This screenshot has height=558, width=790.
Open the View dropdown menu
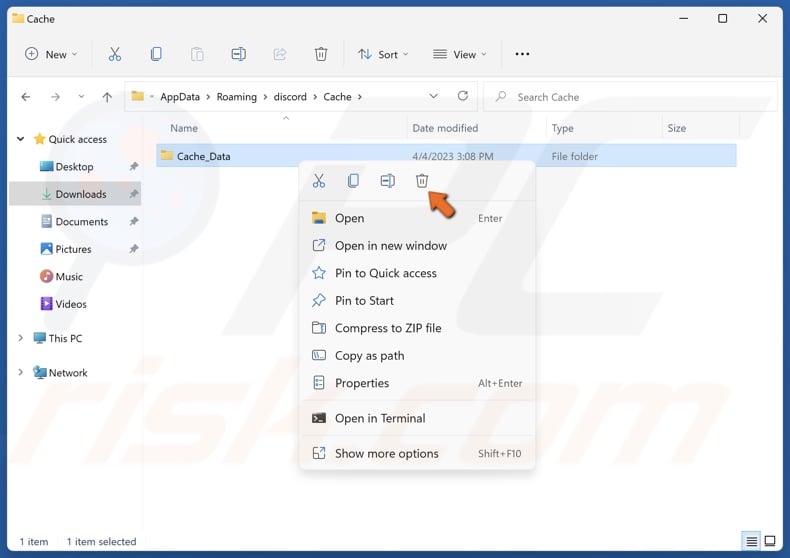click(460, 54)
